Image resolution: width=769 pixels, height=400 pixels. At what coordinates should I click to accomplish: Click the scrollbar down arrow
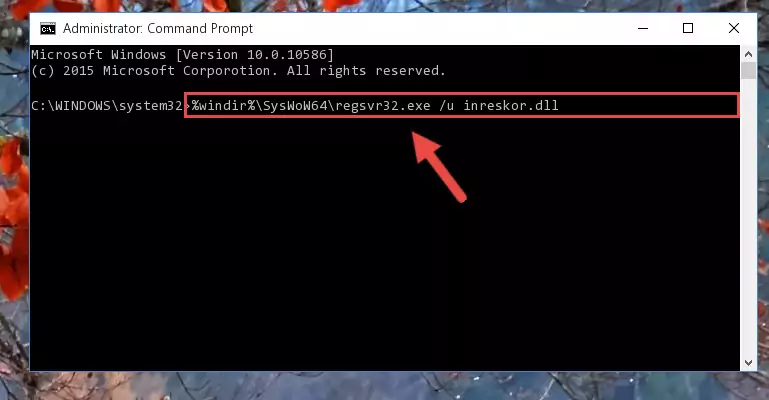(x=748, y=363)
